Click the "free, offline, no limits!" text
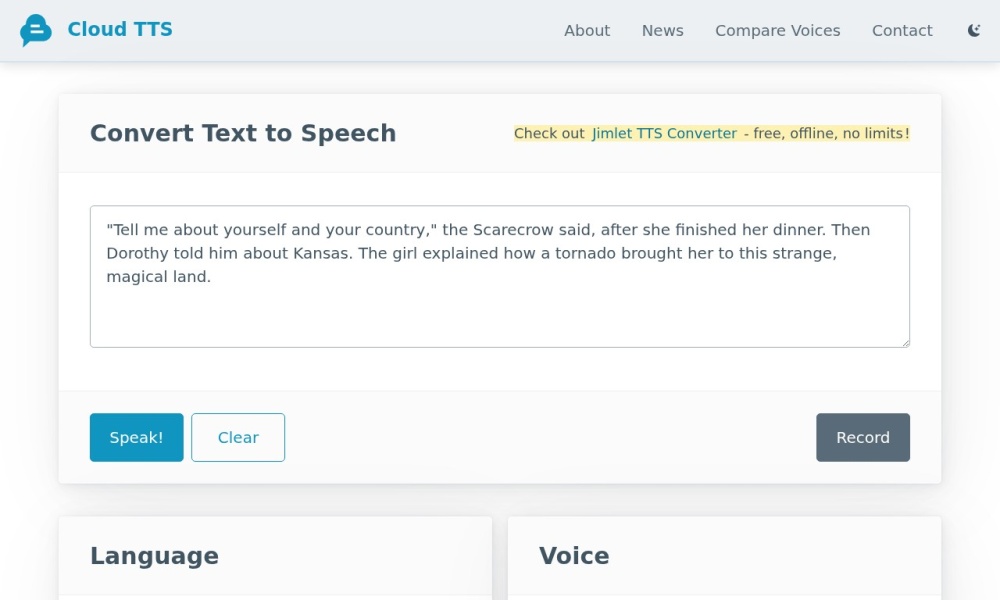This screenshot has width=1000, height=600. 831,133
